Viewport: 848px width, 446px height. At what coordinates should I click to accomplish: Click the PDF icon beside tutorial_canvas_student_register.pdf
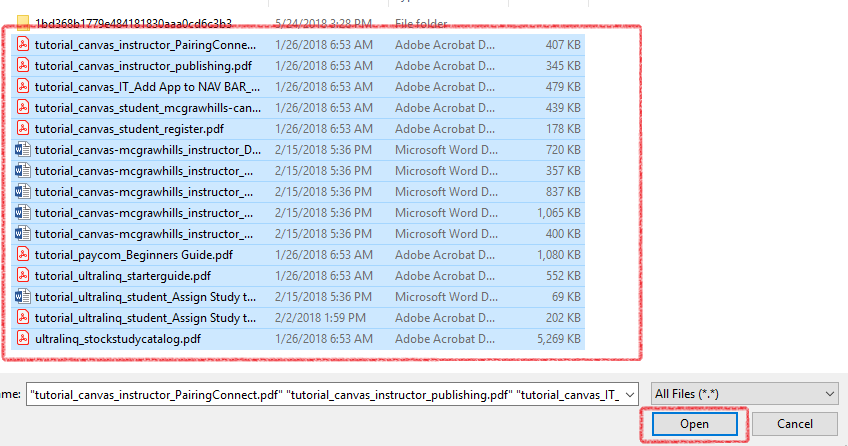point(23,129)
